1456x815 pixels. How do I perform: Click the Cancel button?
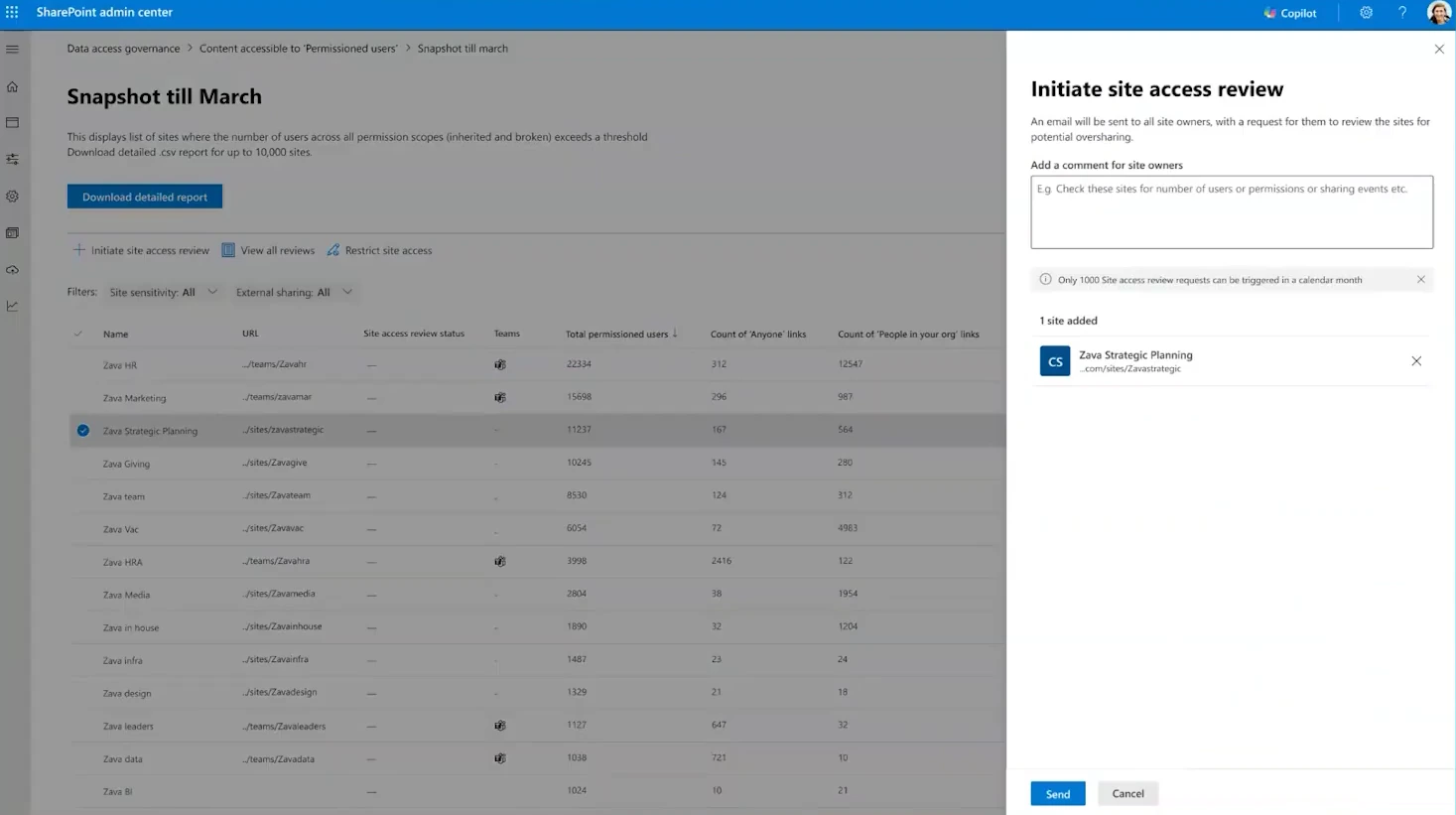pyautogui.click(x=1127, y=794)
